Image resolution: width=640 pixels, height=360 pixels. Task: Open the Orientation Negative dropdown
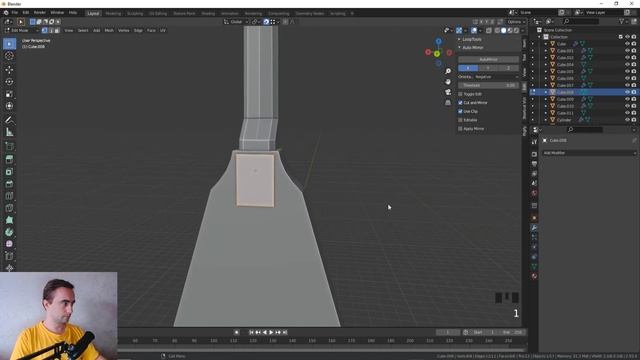[496, 77]
